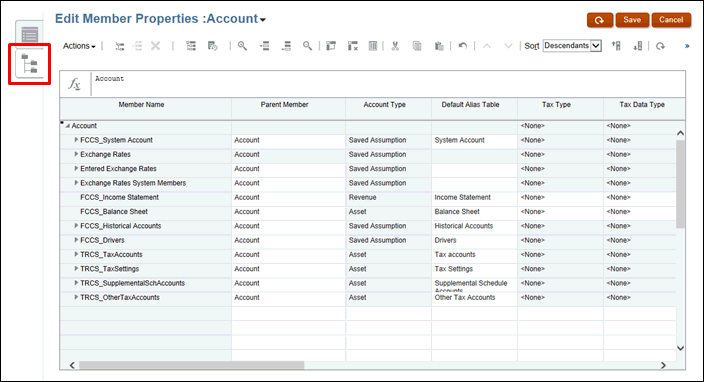Click the Sort Descending icon
The image size is (704, 382).
click(638, 46)
